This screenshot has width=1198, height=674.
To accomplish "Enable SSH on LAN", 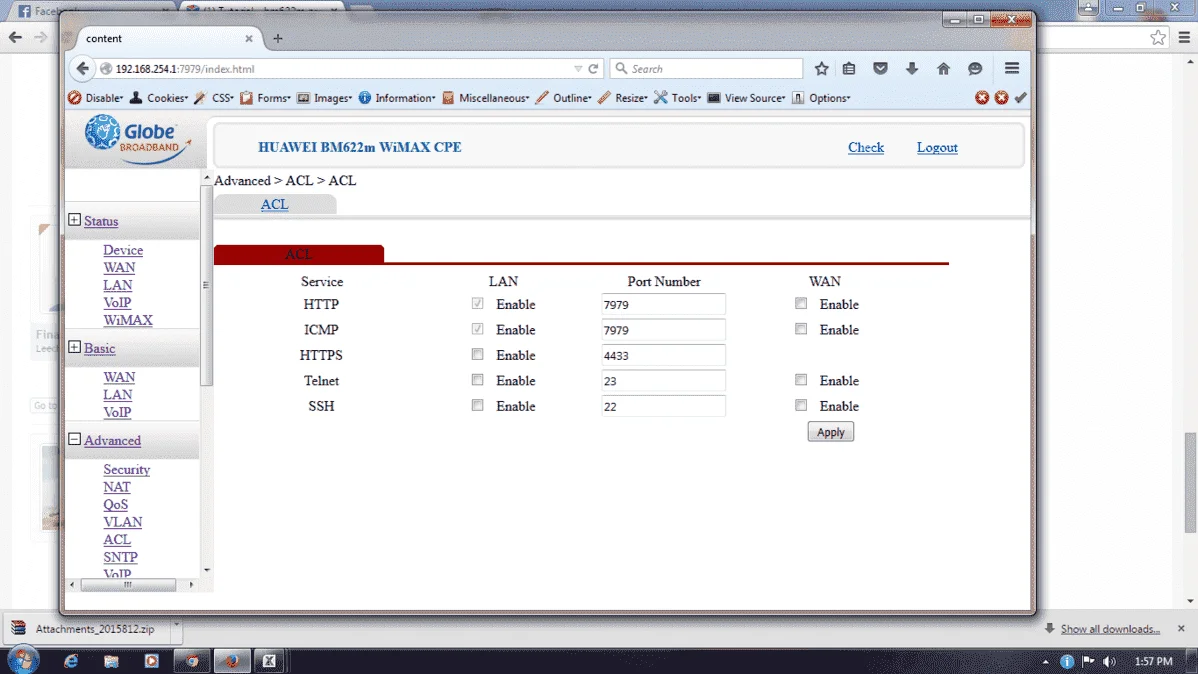I will pos(478,405).
